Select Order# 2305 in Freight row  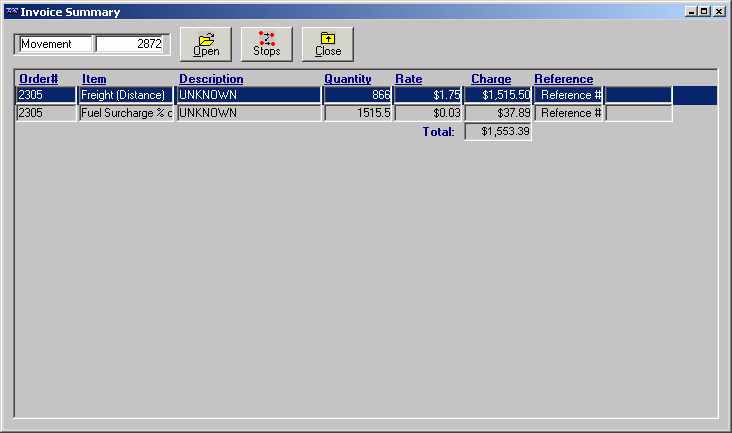46,95
